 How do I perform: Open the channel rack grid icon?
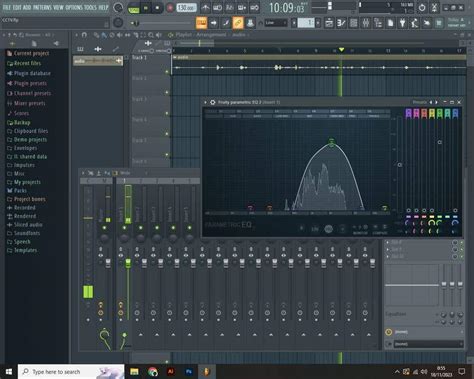353,23
